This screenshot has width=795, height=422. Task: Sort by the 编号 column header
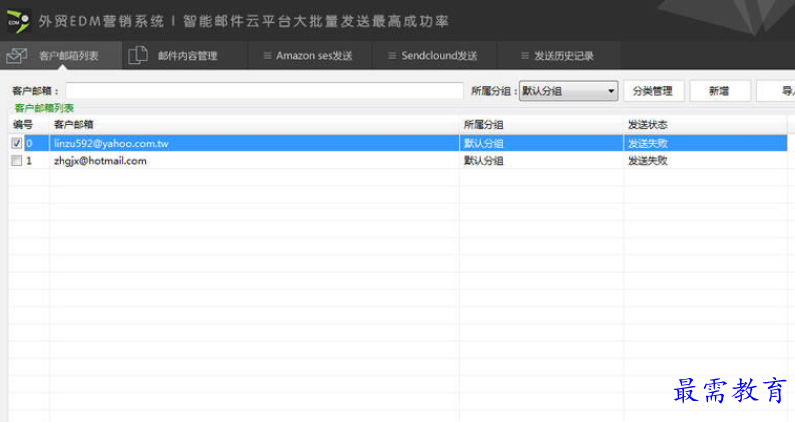click(29, 125)
